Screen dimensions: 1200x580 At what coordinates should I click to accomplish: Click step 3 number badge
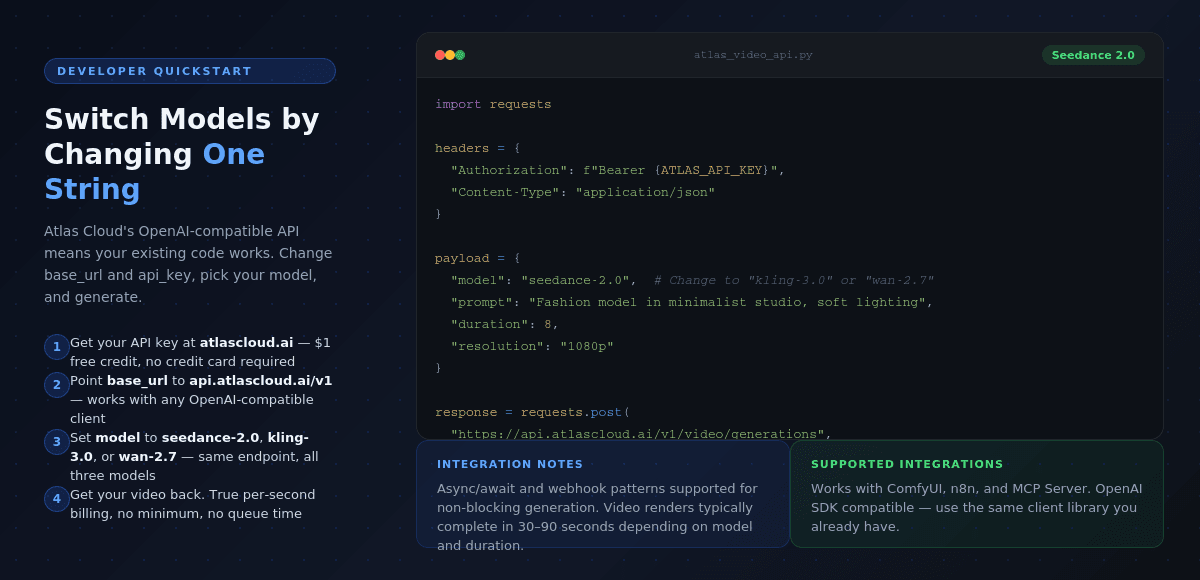tap(57, 442)
